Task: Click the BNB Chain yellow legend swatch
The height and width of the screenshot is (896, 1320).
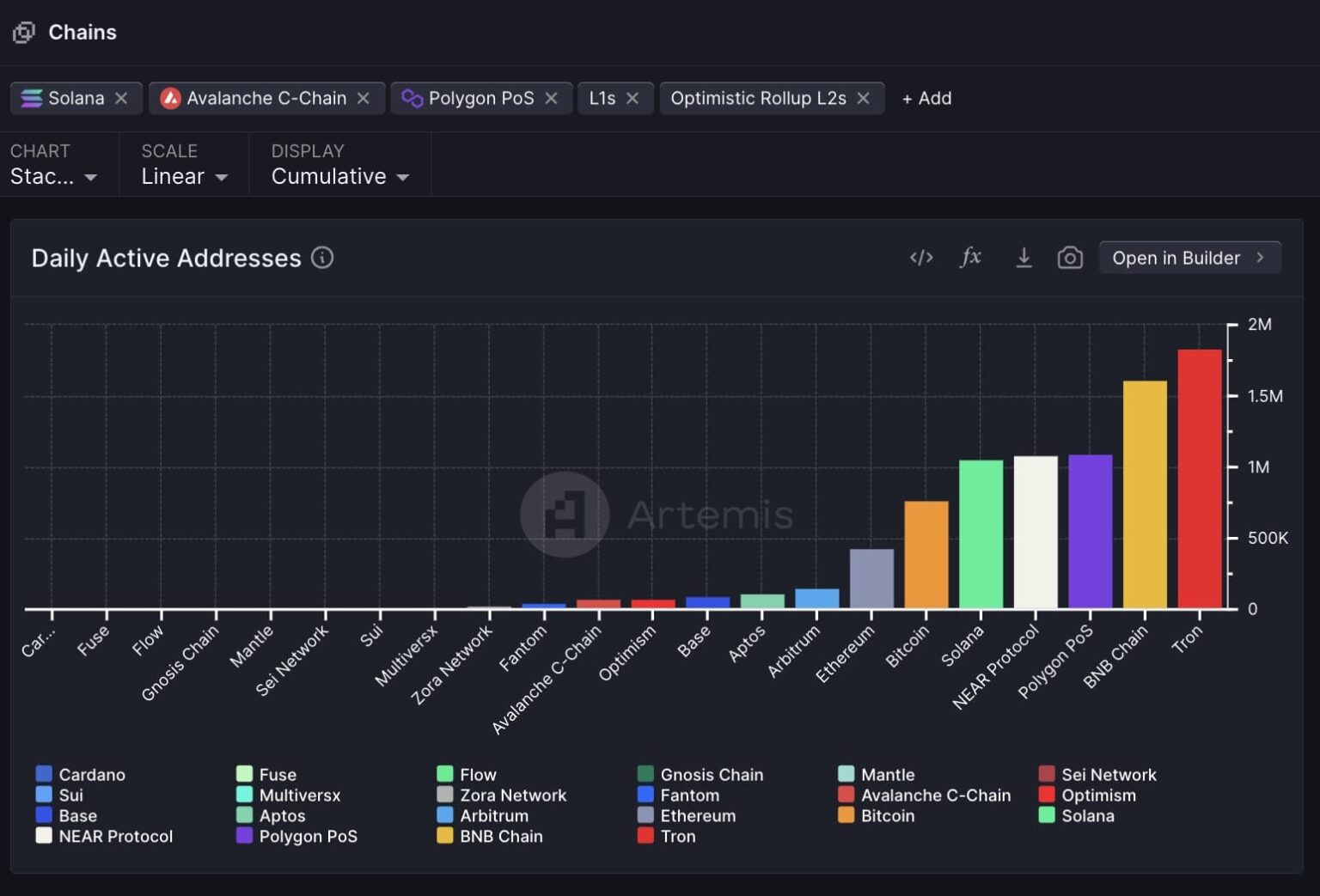Action: click(445, 836)
